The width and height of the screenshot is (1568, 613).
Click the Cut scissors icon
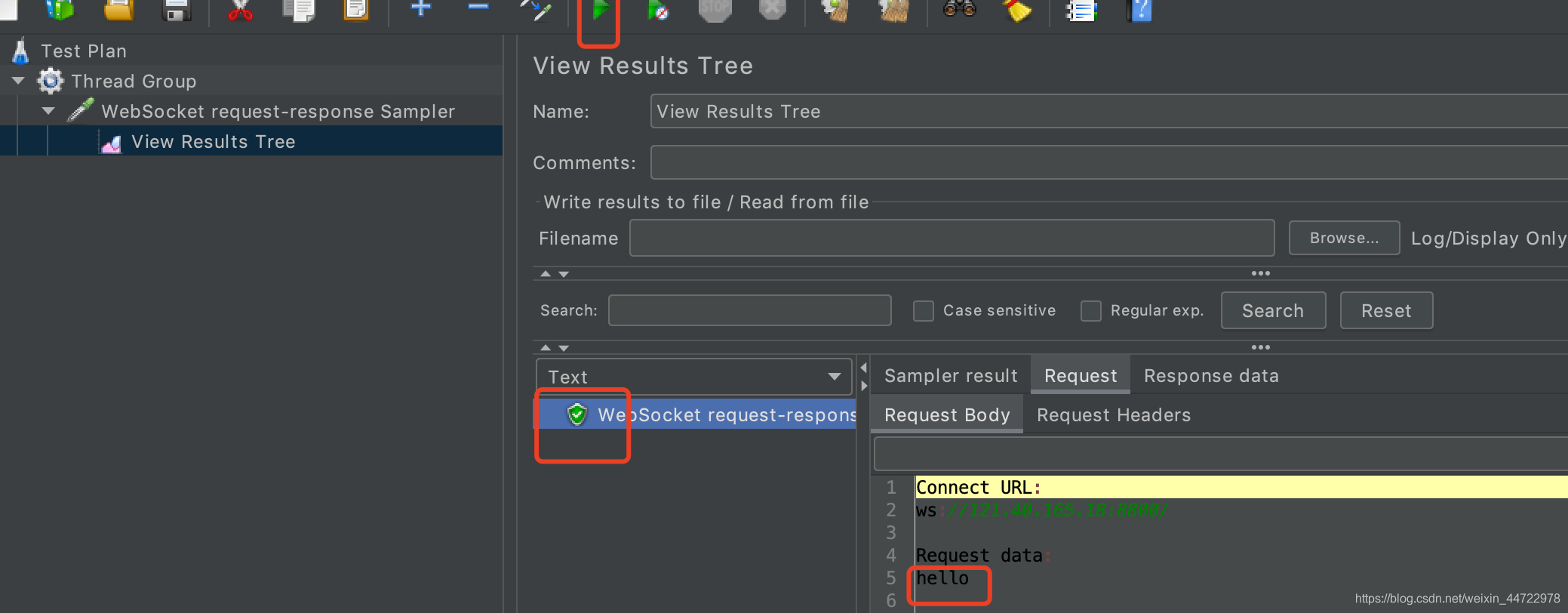[x=240, y=9]
